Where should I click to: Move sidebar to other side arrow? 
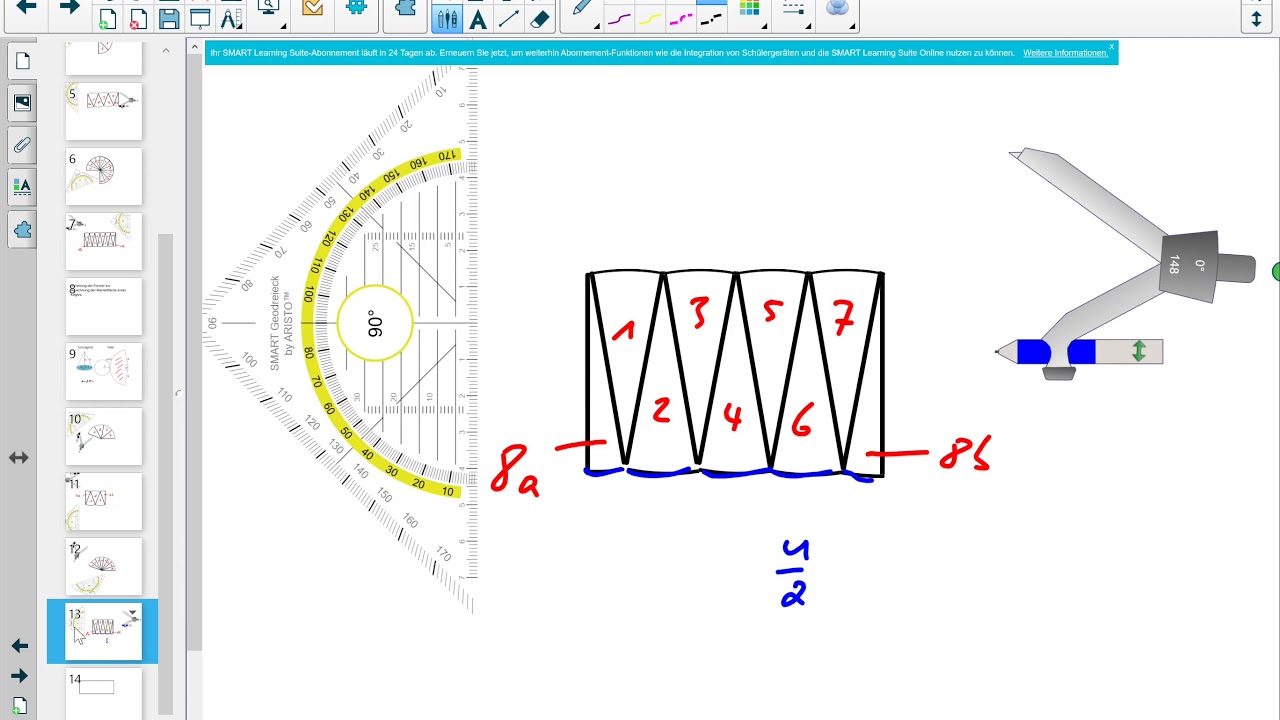[x=18, y=458]
